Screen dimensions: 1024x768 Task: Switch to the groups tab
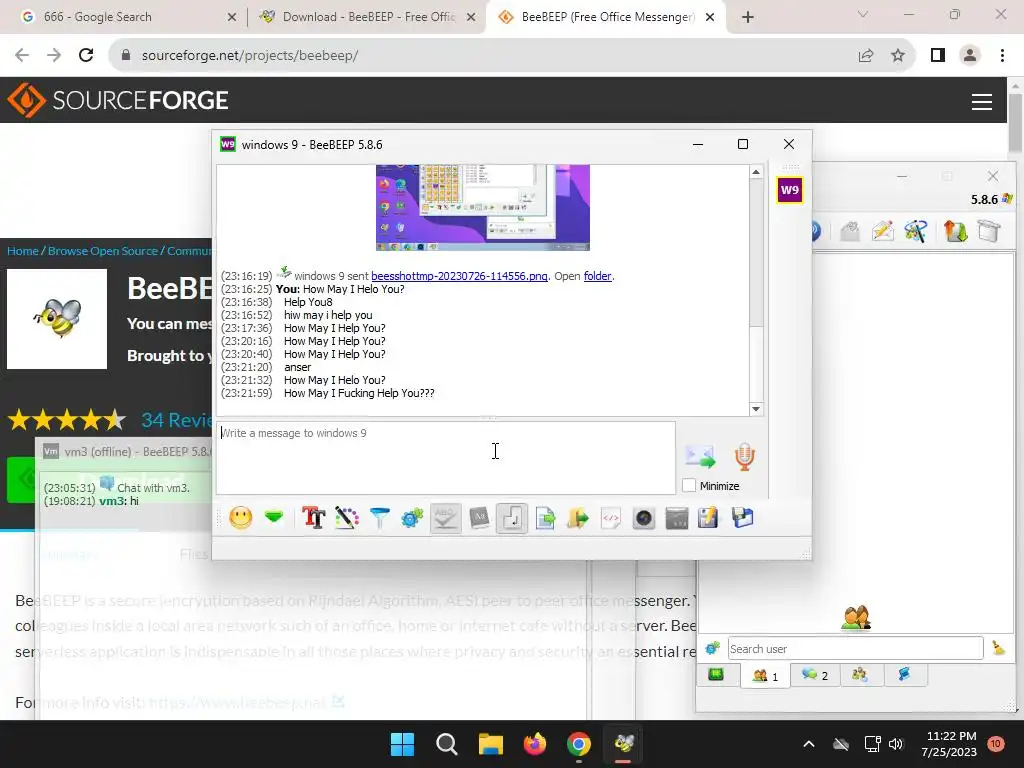pyautogui.click(x=860, y=675)
